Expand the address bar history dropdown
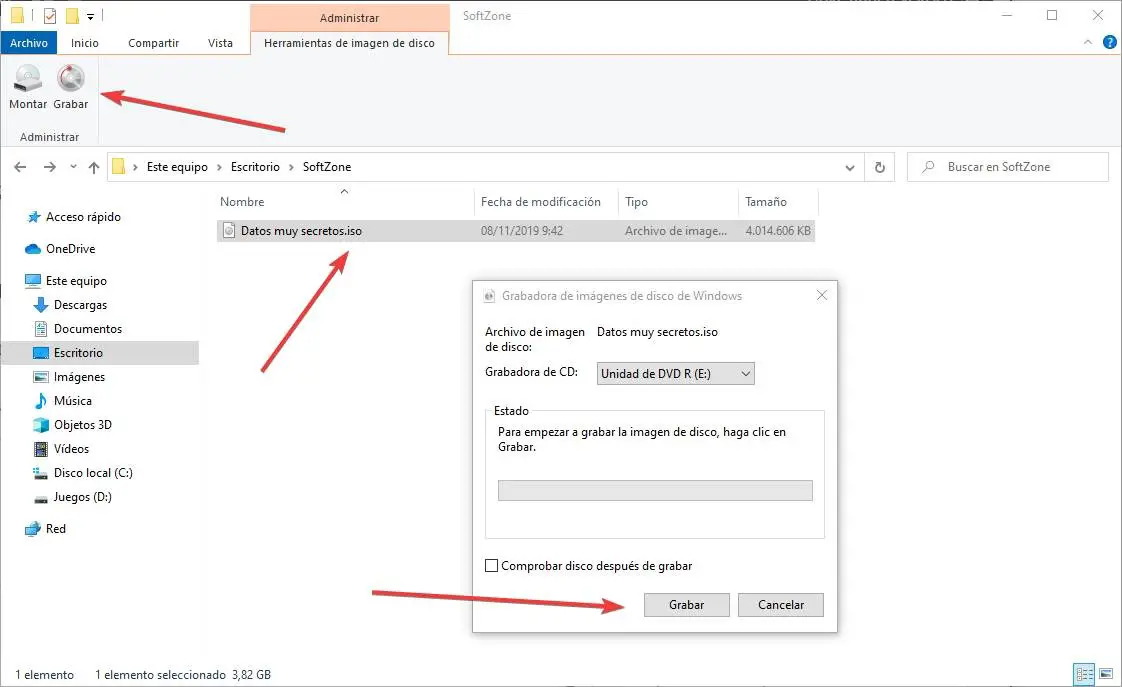 click(x=849, y=167)
